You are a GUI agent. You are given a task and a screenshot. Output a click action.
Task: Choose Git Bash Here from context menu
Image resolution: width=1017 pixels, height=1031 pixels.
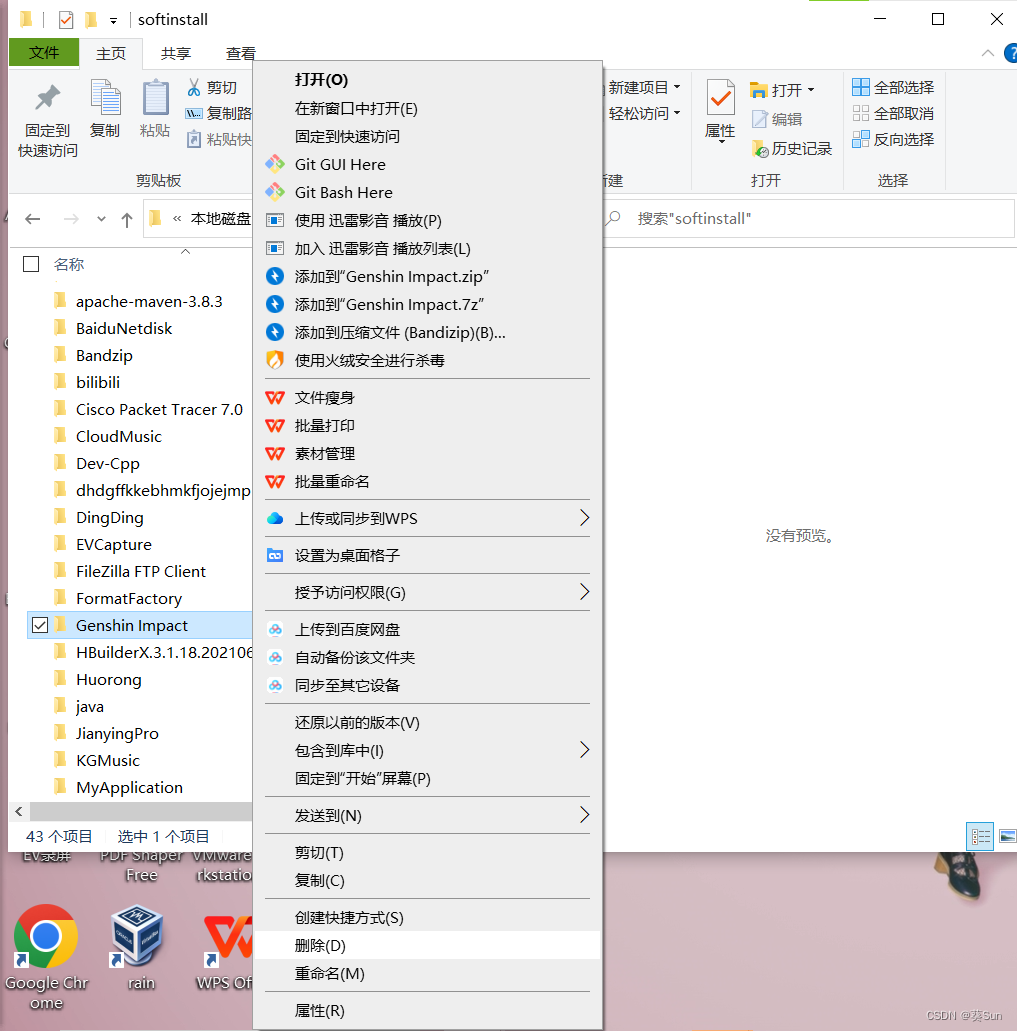click(x=427, y=193)
